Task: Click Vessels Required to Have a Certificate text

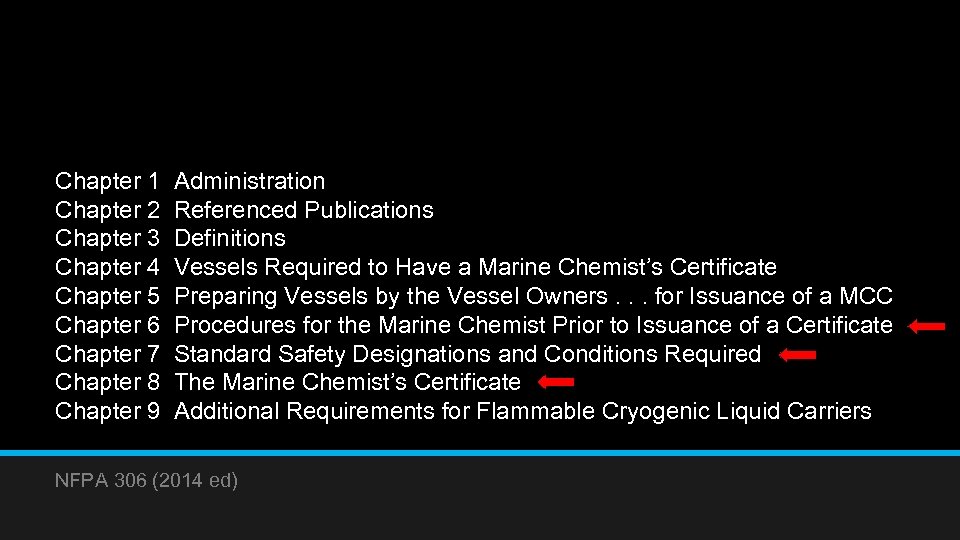Action: point(475,267)
